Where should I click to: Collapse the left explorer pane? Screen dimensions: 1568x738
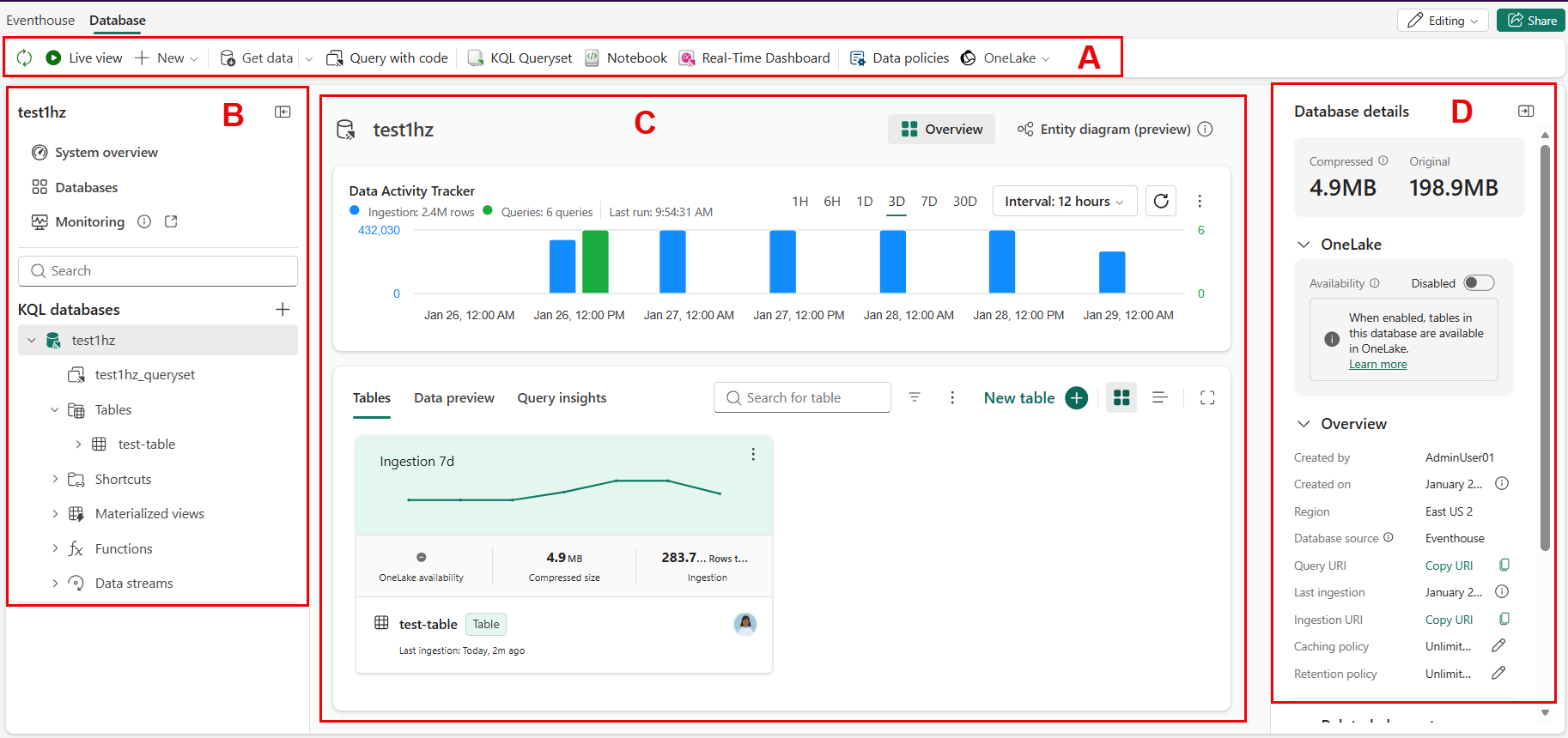283,112
